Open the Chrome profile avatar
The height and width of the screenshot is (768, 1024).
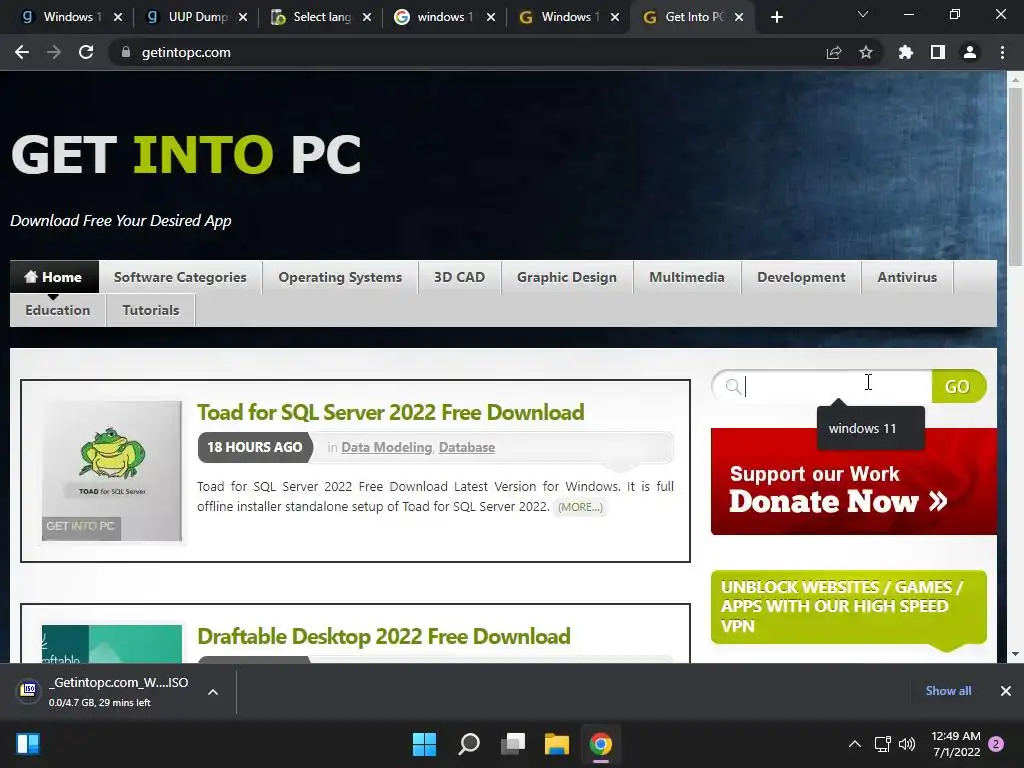pyautogui.click(x=970, y=52)
